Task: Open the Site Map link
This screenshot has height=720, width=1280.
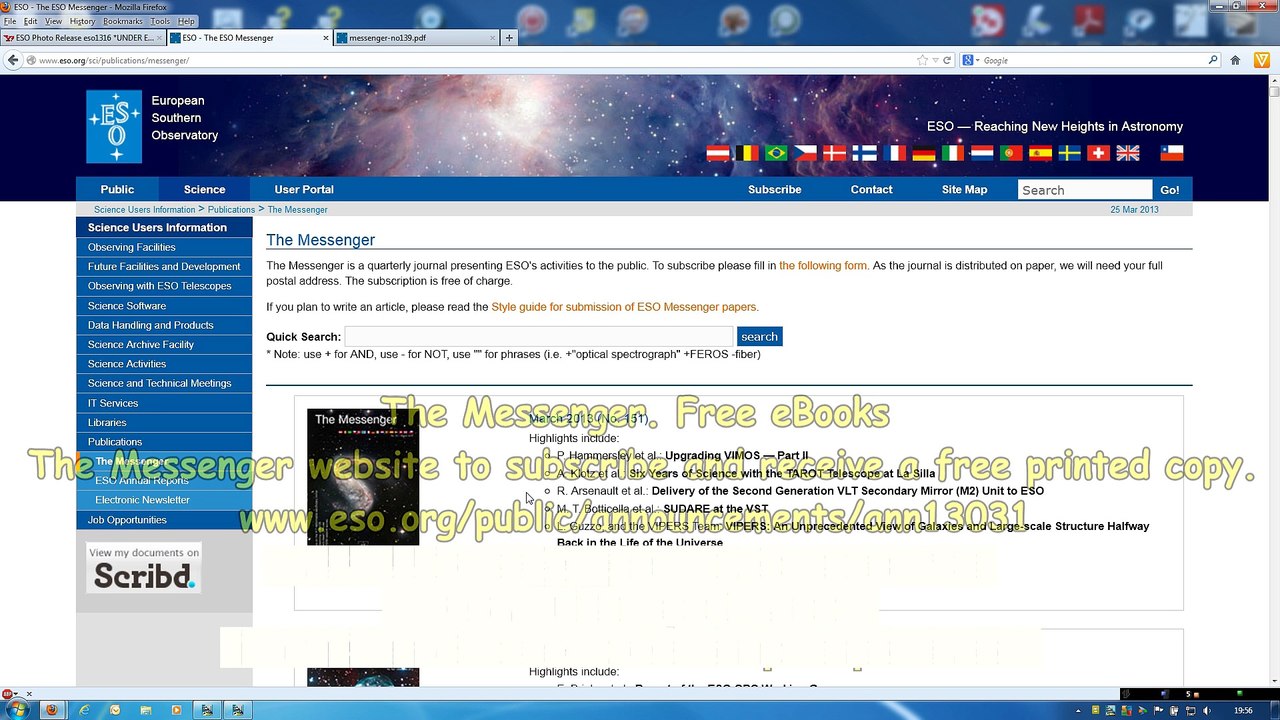Action: (964, 189)
